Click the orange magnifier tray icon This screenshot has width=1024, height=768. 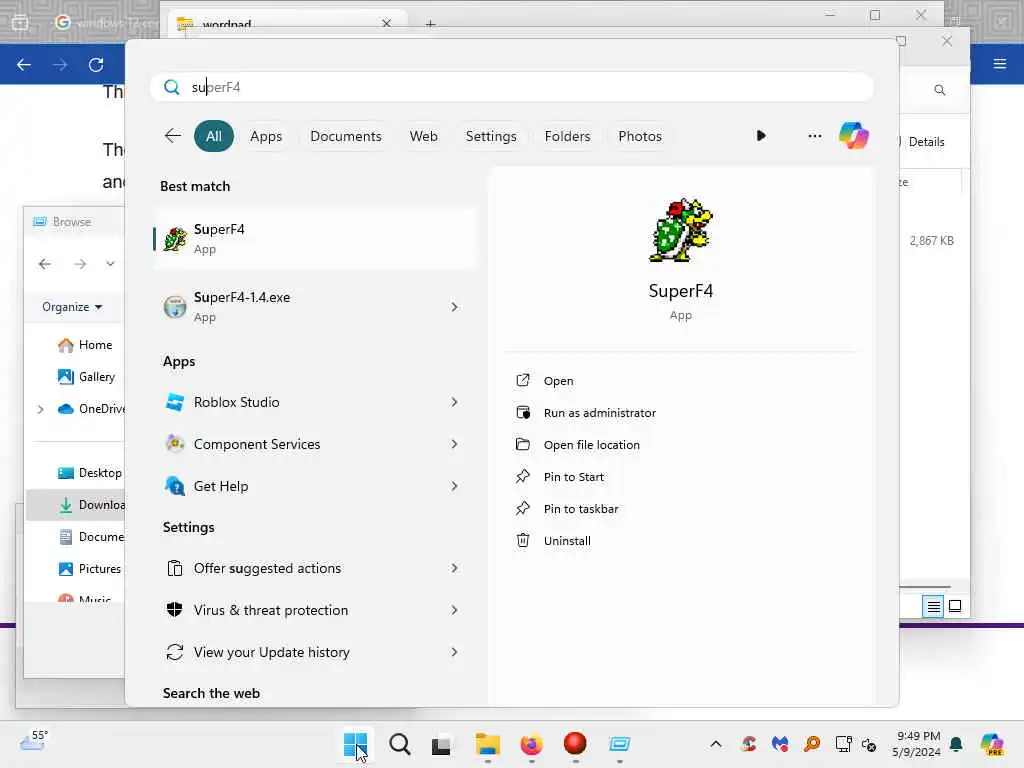(x=812, y=744)
